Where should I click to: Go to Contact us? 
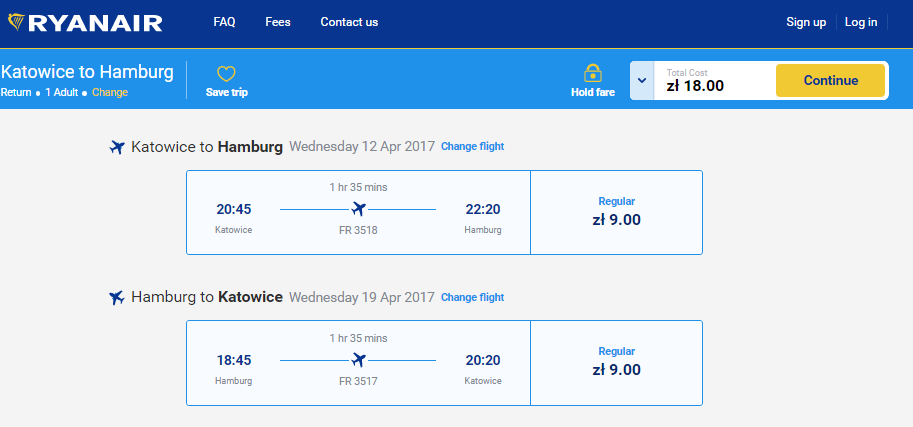coord(349,22)
